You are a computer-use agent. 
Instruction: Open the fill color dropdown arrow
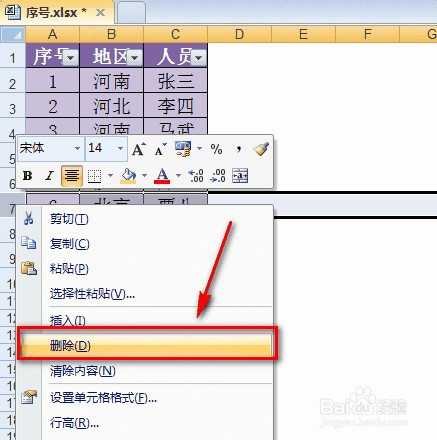click(x=144, y=175)
